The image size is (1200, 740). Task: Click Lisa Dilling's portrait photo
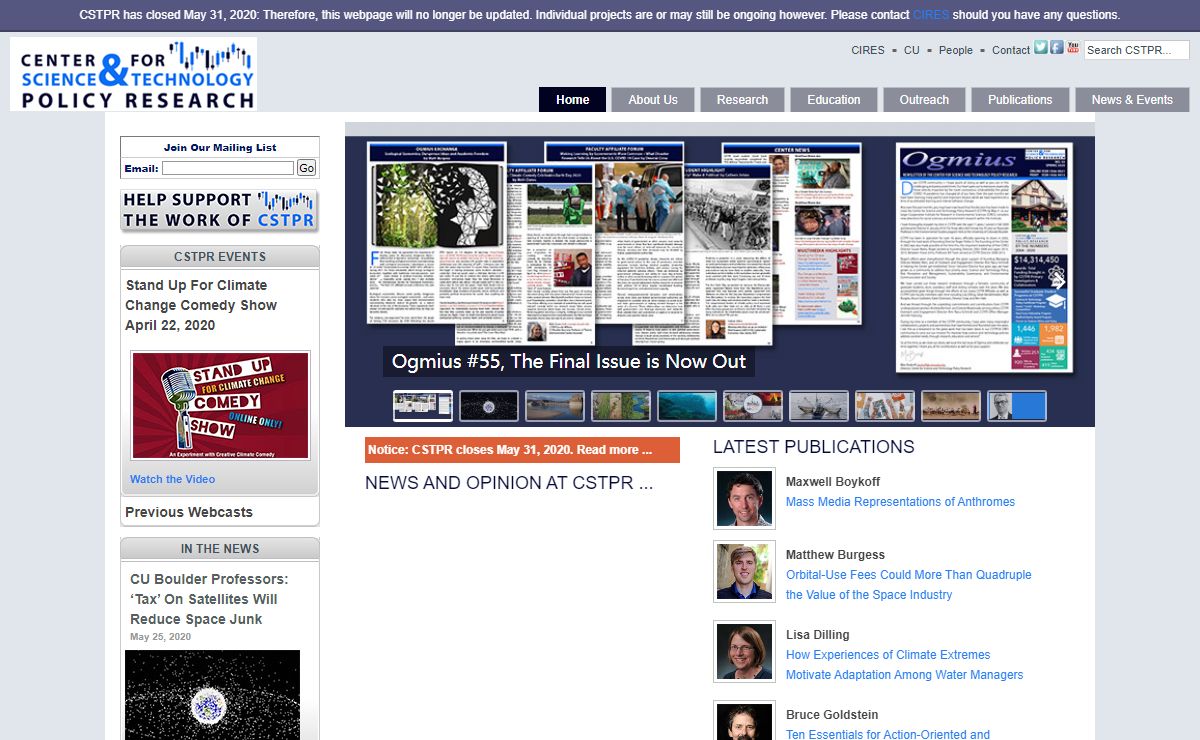745,652
